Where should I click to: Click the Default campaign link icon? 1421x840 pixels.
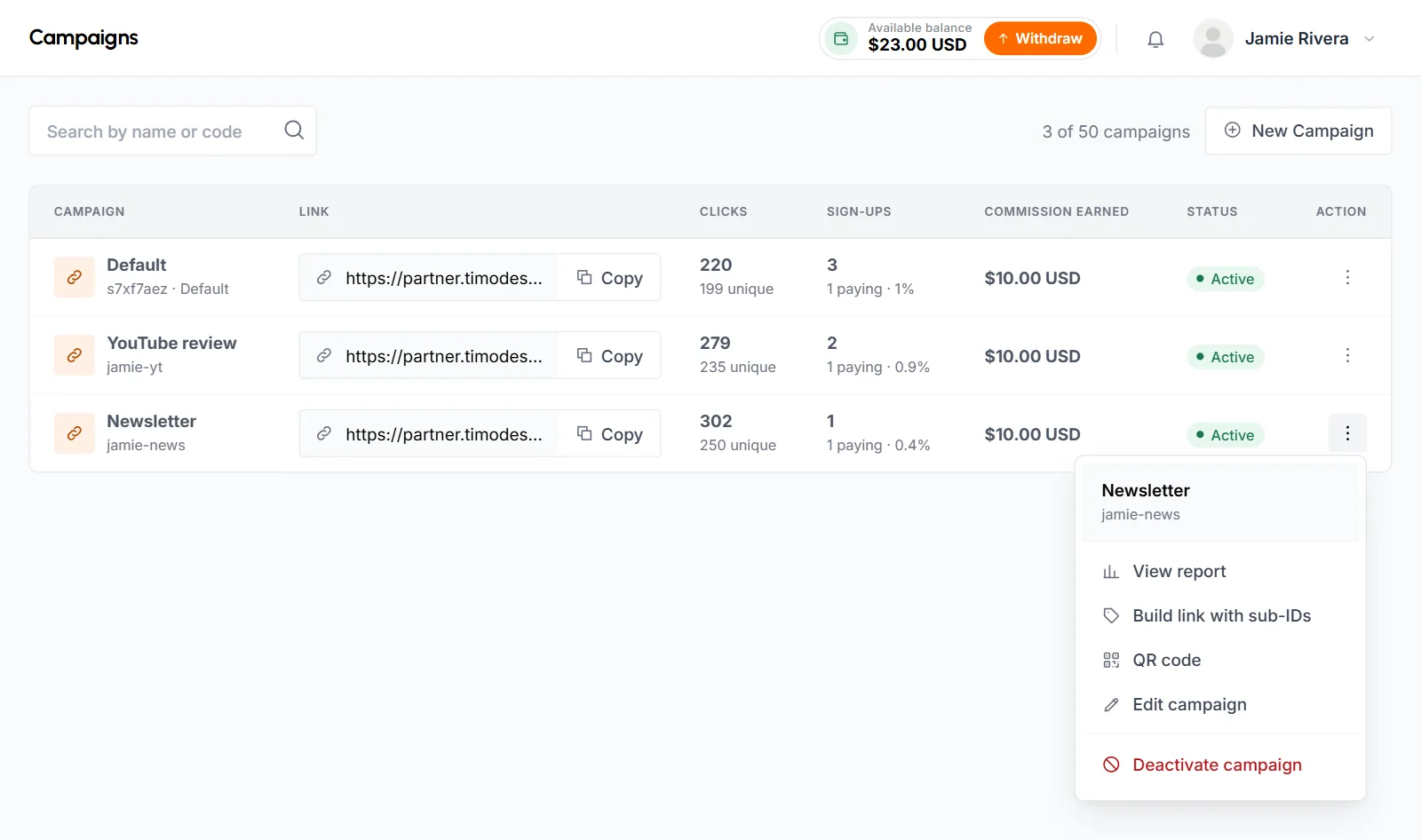[x=75, y=277]
